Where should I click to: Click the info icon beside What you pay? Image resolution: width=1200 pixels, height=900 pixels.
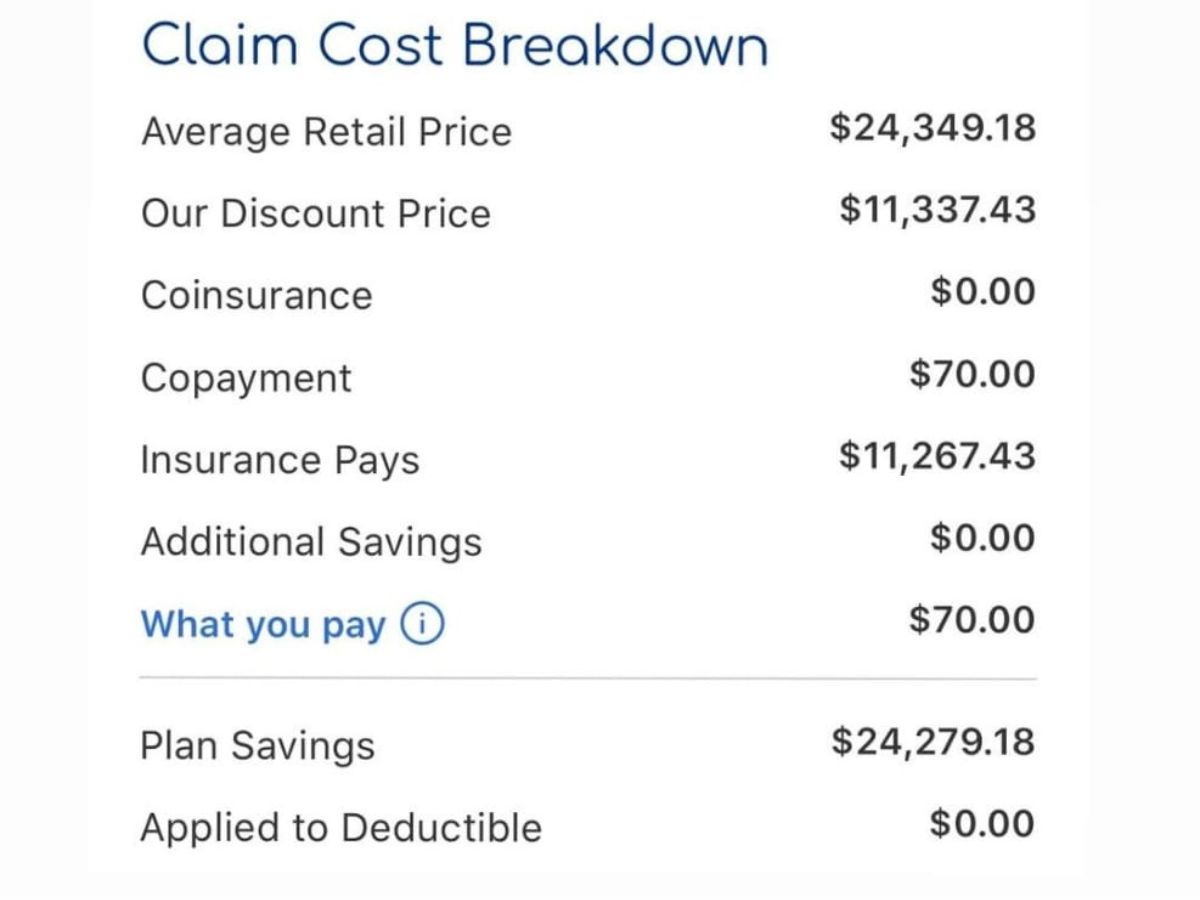coord(422,624)
